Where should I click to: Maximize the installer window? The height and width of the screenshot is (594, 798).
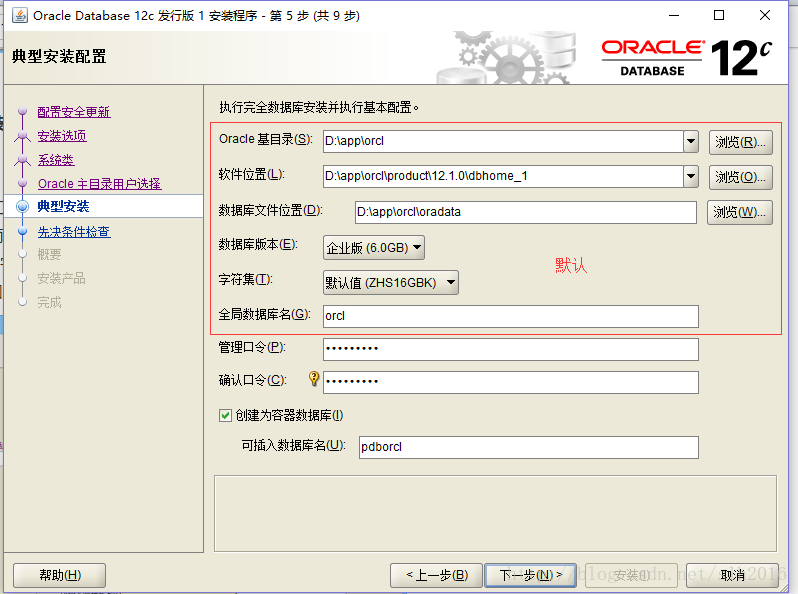719,15
